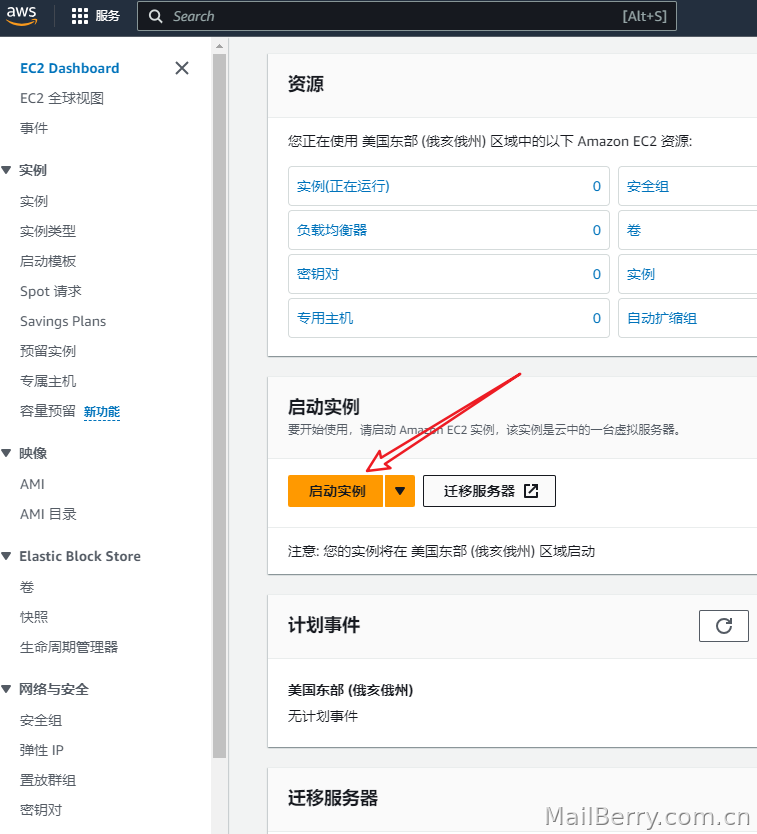Click the 服务 menu label
This screenshot has height=834, width=757.
coord(107,16)
